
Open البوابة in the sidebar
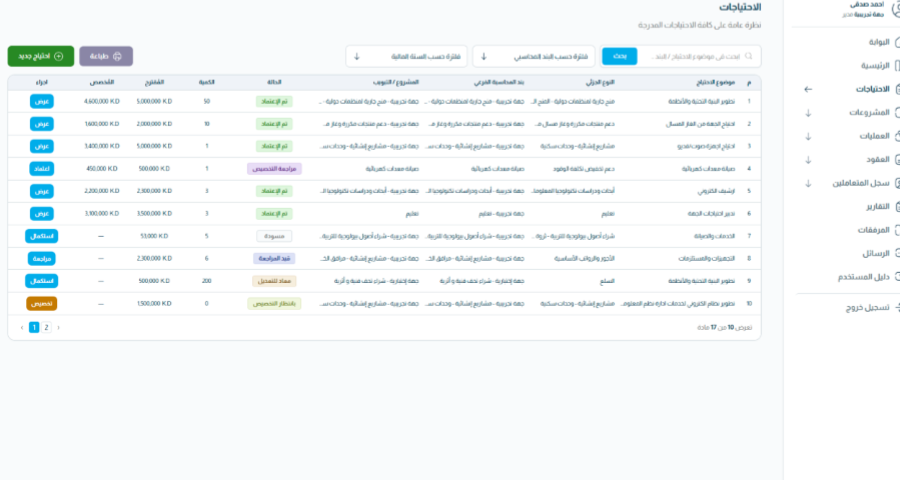click(x=879, y=42)
